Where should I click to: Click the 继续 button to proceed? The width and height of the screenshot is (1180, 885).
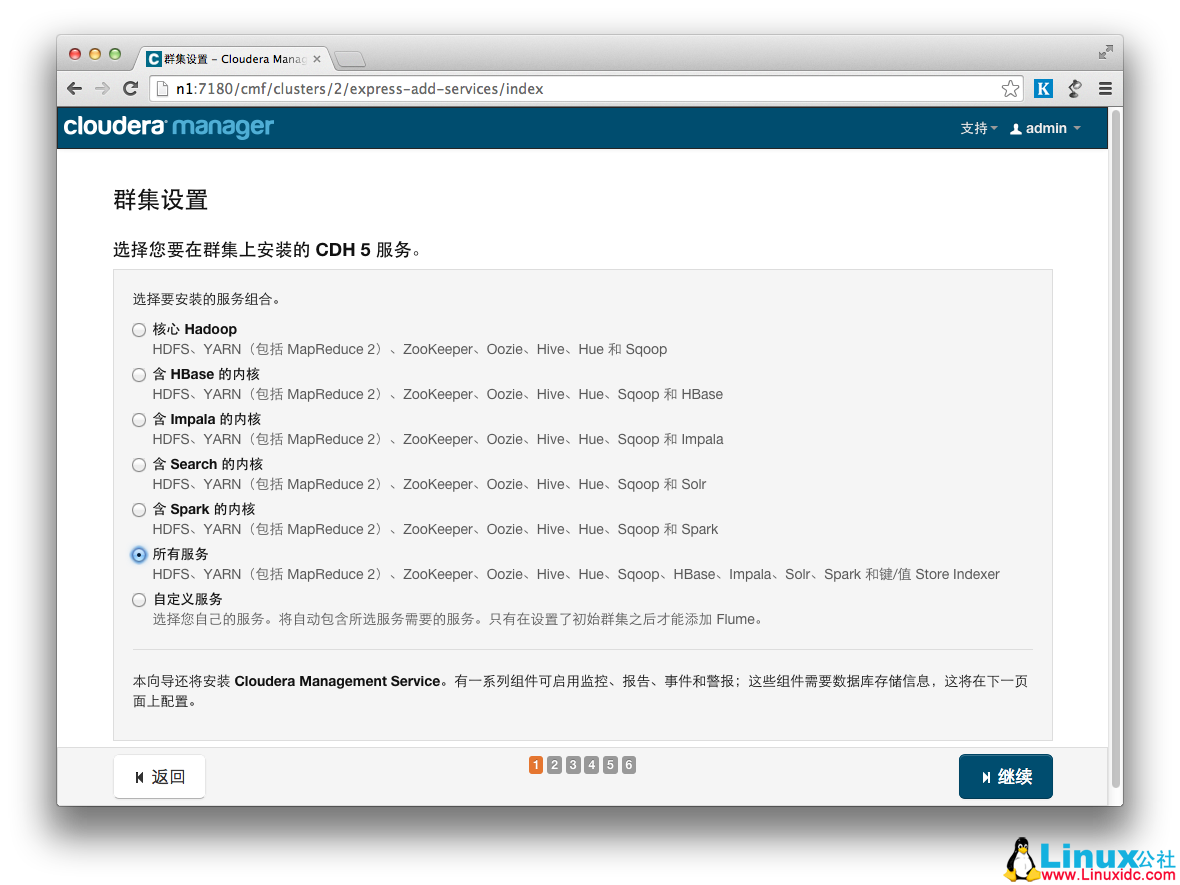point(1005,776)
